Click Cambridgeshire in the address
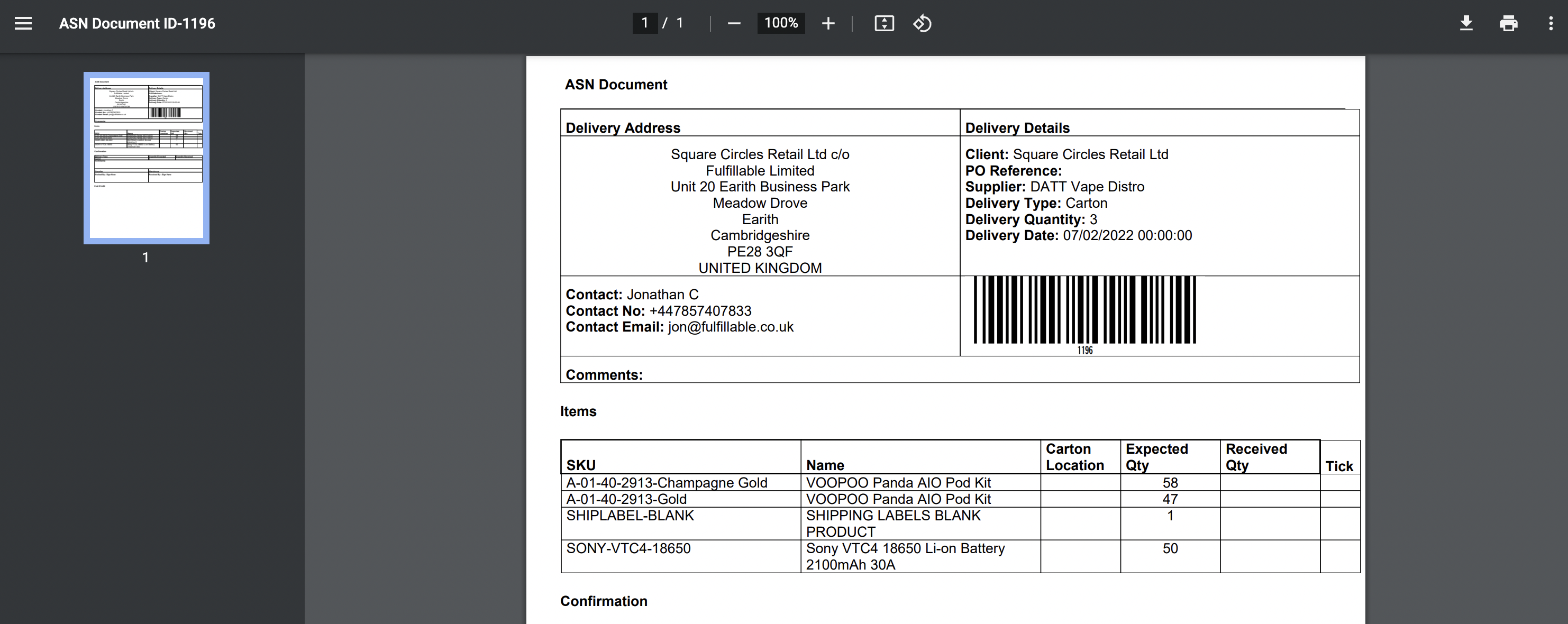Viewport: 1568px width, 624px height. [760, 235]
